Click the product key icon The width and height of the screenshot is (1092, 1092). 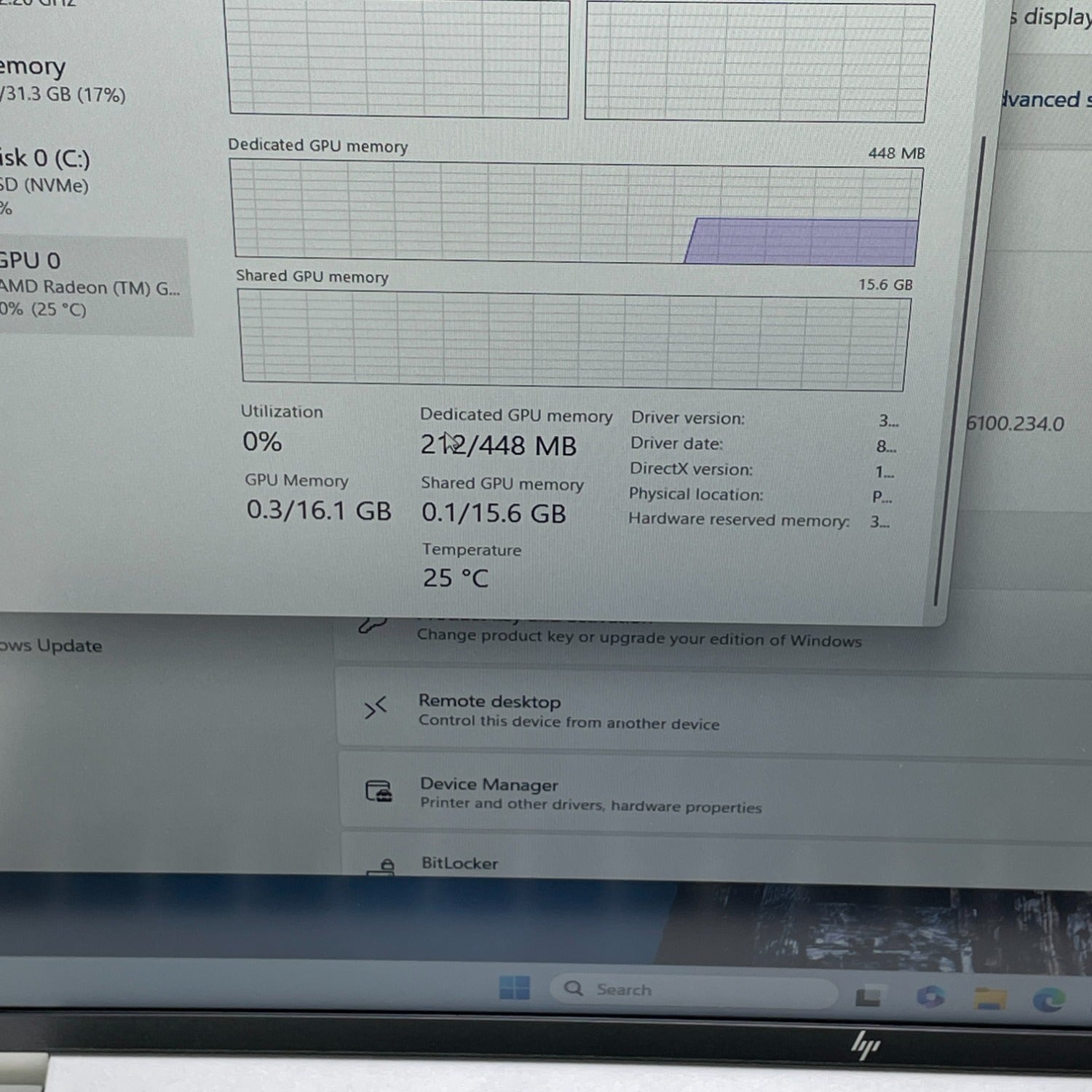(x=372, y=625)
